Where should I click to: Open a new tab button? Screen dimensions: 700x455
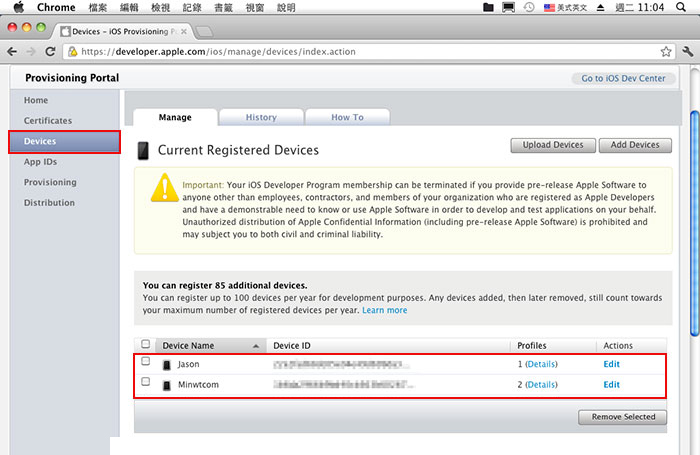(204, 32)
